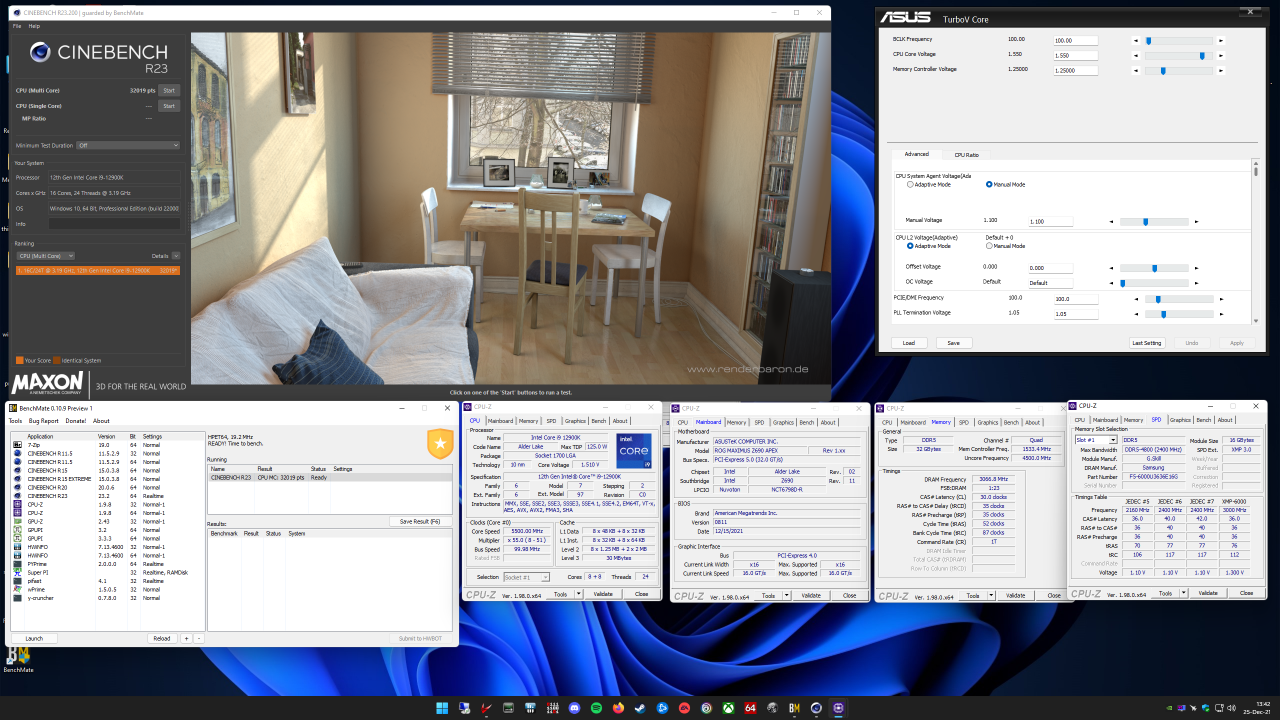
Task: Click the Intel Core i9 logo in CPU-Z
Action: pos(633,452)
